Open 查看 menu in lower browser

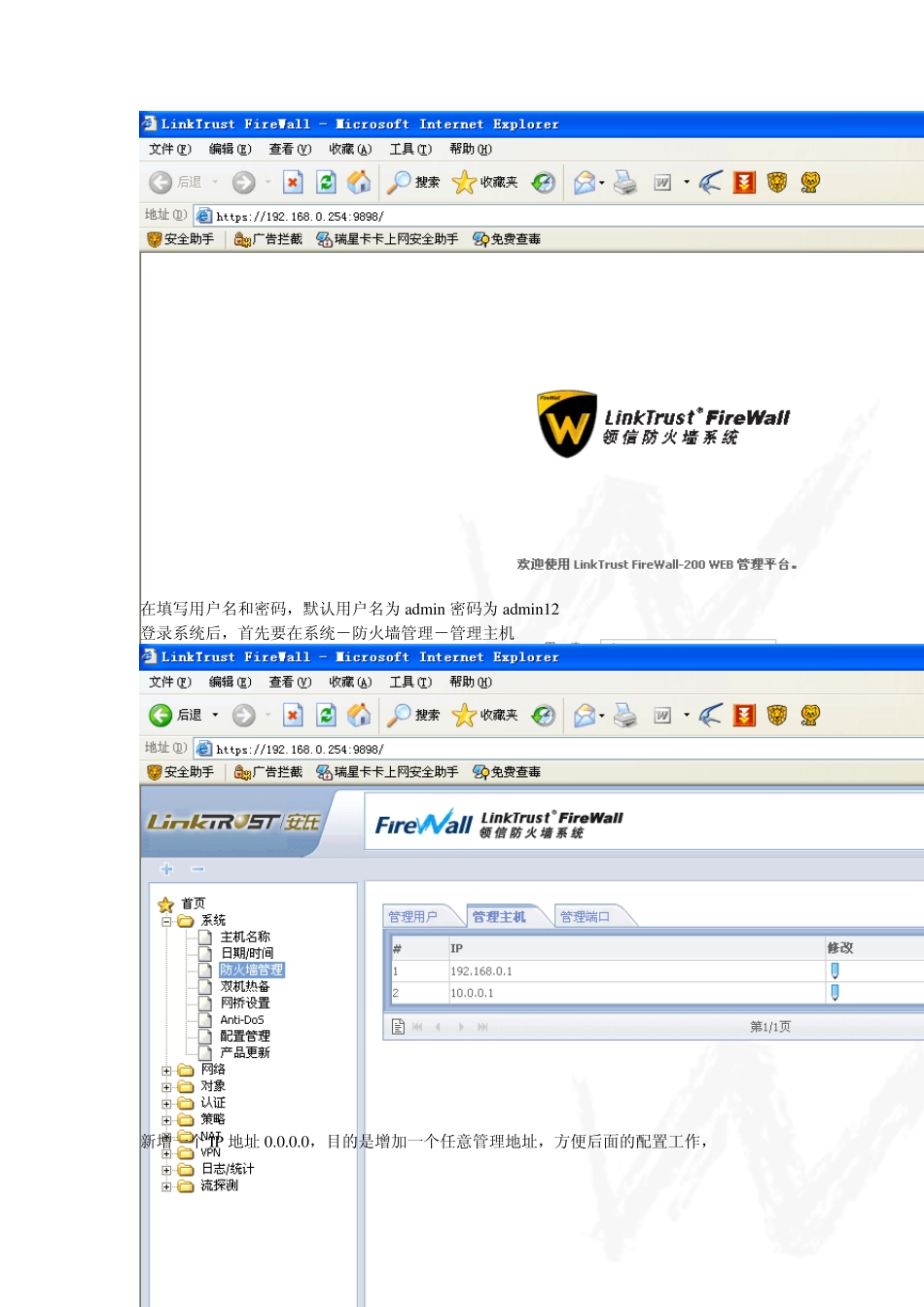[290, 682]
